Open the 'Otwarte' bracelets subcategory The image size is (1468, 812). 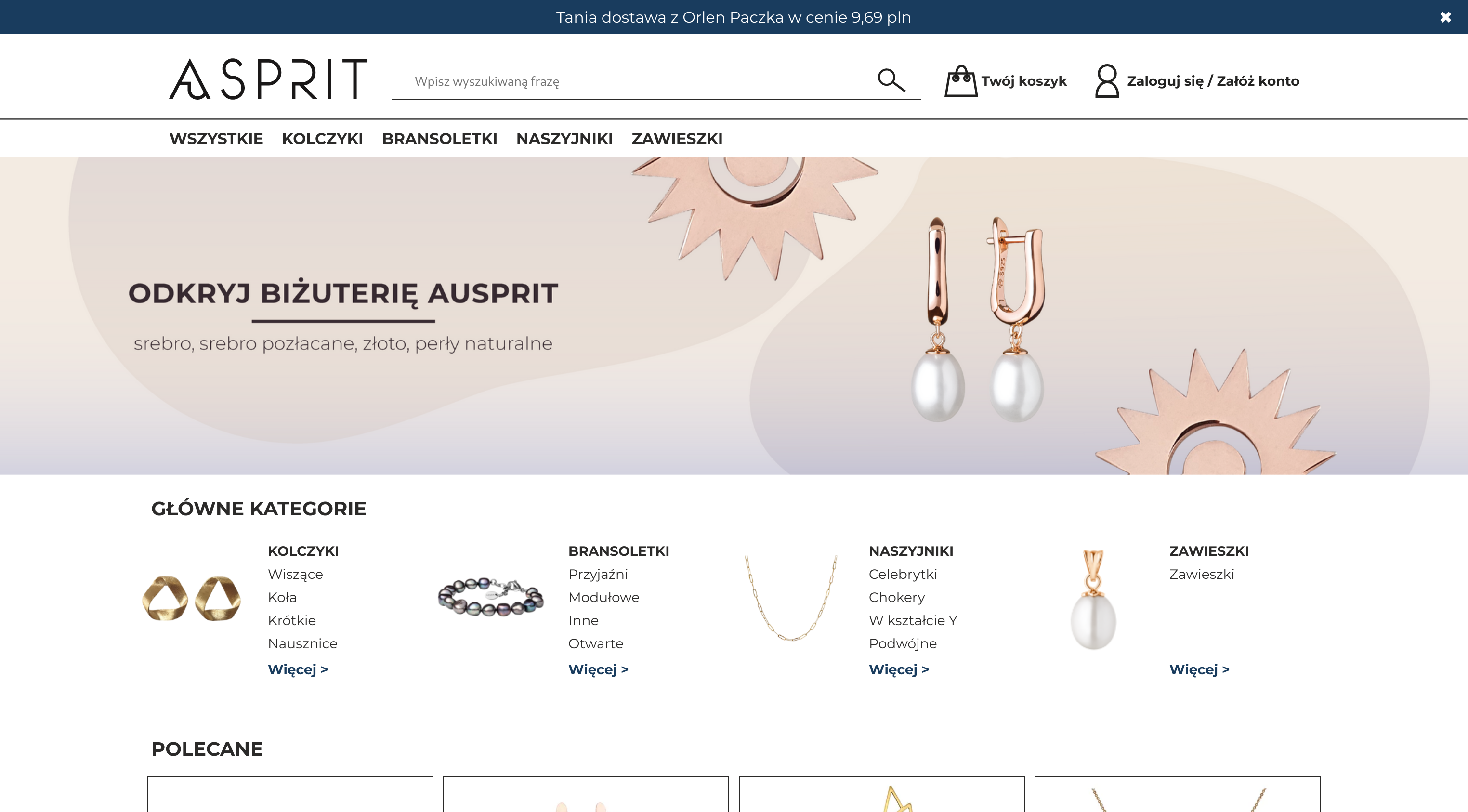[595, 643]
